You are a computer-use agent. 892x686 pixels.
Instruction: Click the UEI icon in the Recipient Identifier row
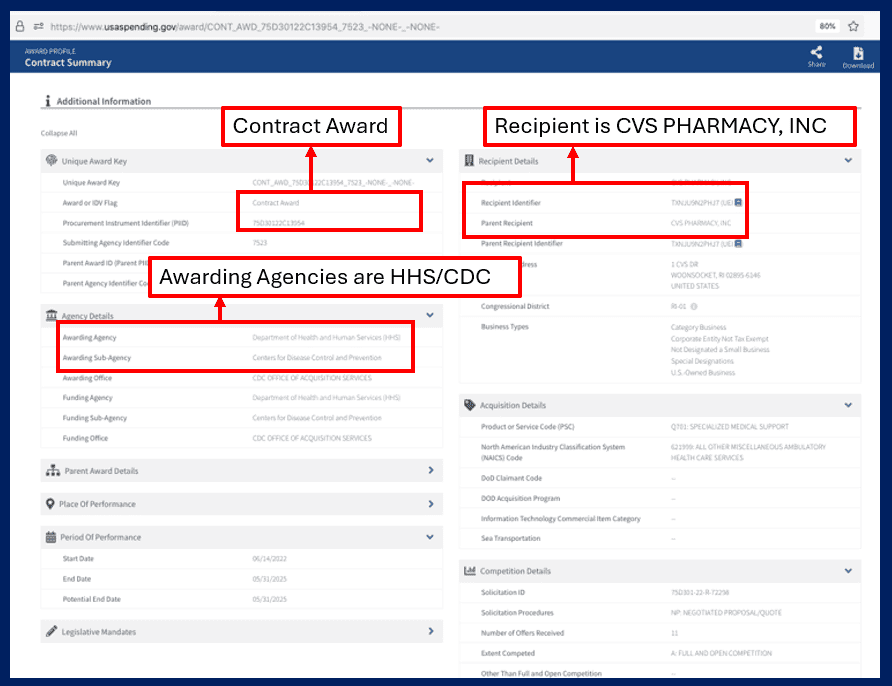738,203
